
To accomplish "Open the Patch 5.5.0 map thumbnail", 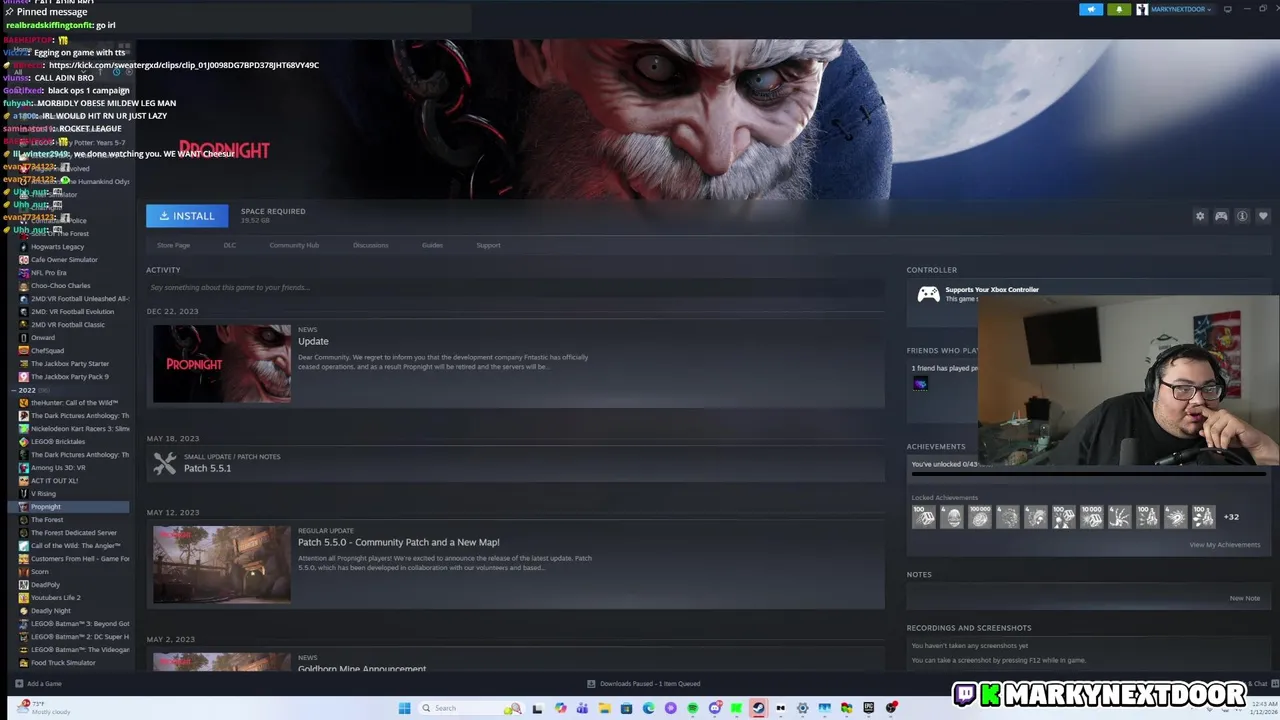I will (x=222, y=564).
